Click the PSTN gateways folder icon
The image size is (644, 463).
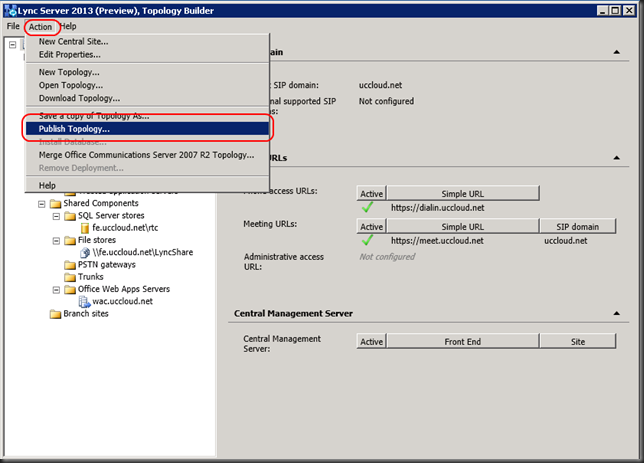70,265
